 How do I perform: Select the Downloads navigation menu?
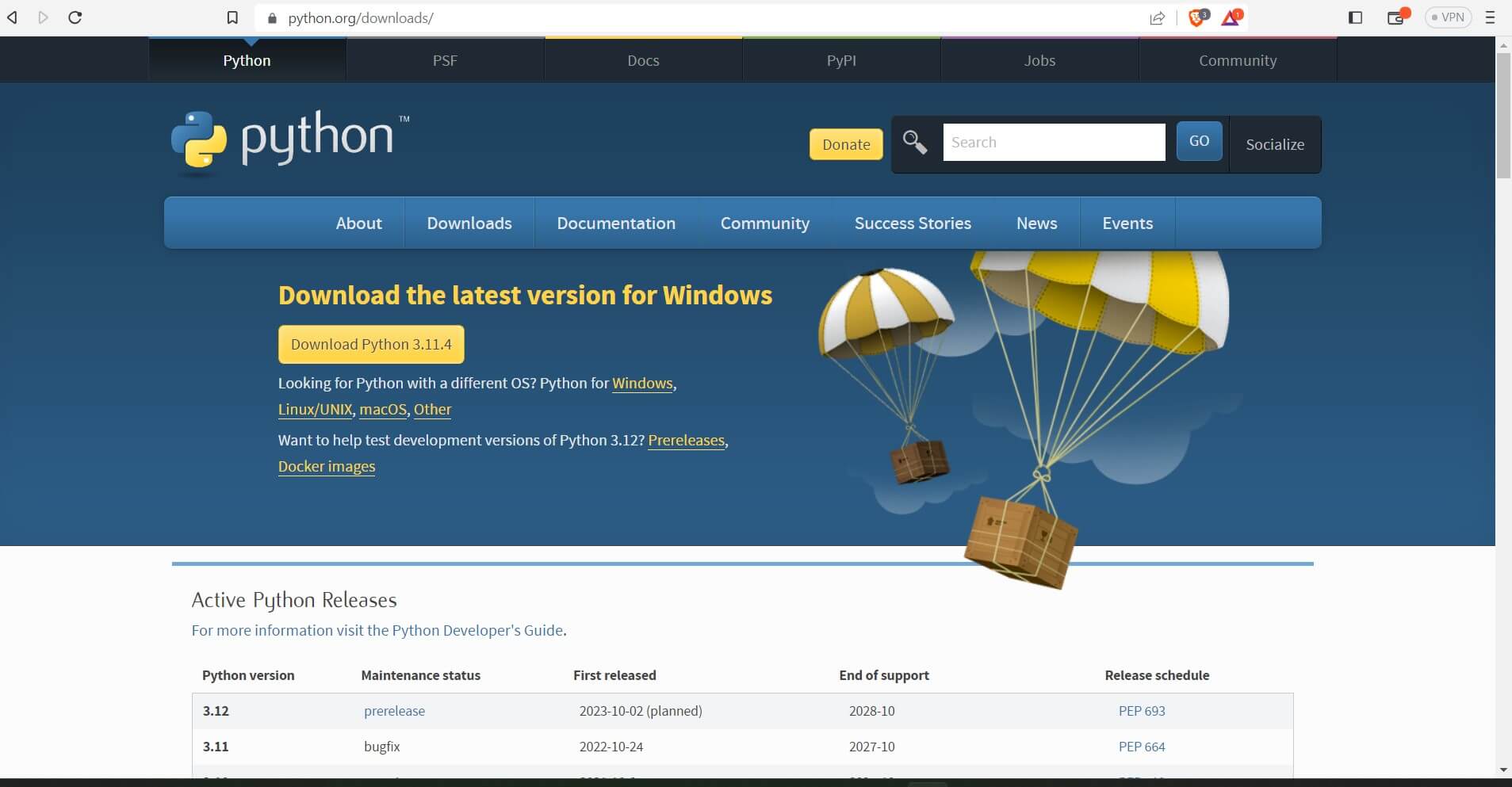[469, 223]
